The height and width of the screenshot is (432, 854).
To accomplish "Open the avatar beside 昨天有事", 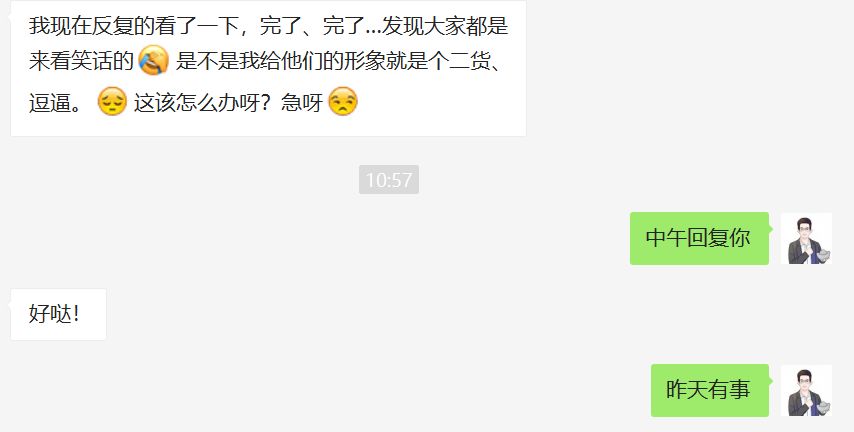I will [x=806, y=391].
